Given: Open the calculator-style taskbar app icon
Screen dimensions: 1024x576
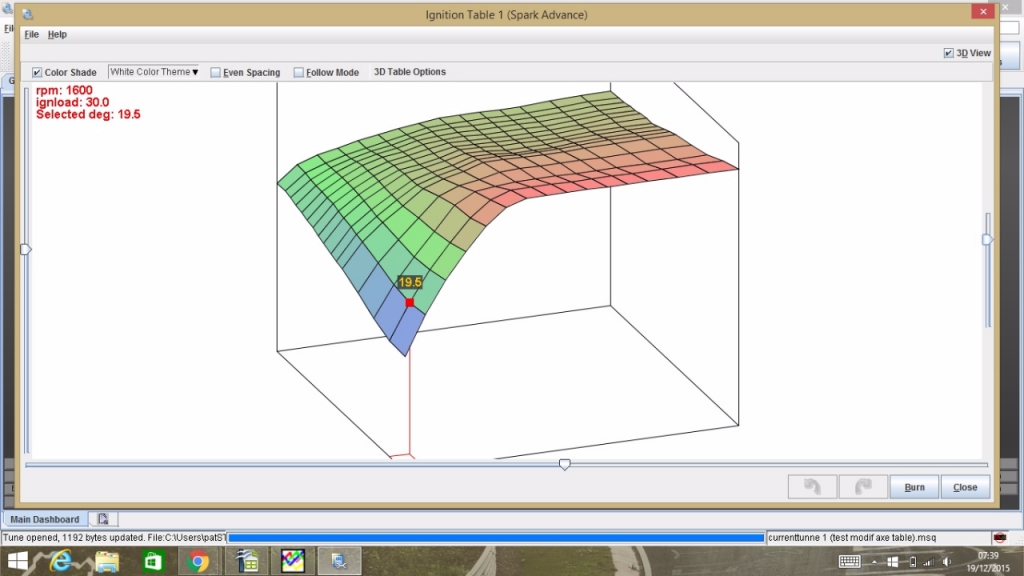Looking at the screenshot, I should tap(247, 561).
